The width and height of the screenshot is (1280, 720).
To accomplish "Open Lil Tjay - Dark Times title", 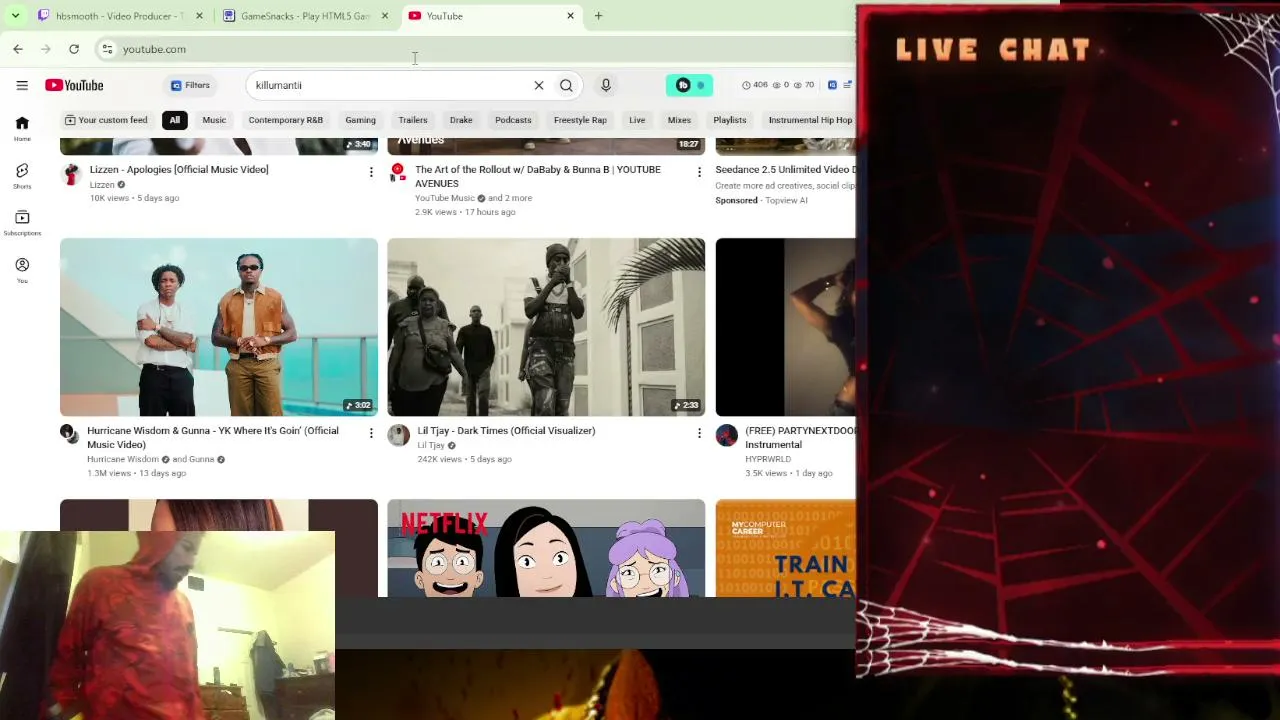I will [506, 431].
